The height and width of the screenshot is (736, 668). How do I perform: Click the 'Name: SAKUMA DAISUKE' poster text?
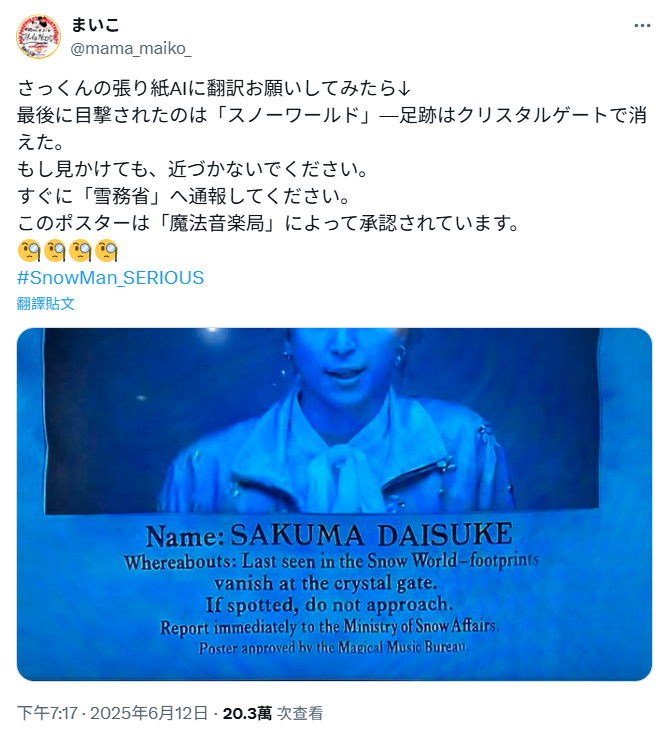click(x=329, y=535)
